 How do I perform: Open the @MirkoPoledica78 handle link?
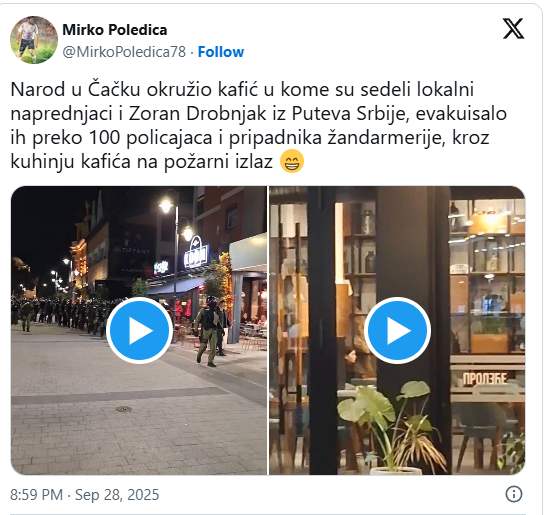pyautogui.click(x=124, y=52)
